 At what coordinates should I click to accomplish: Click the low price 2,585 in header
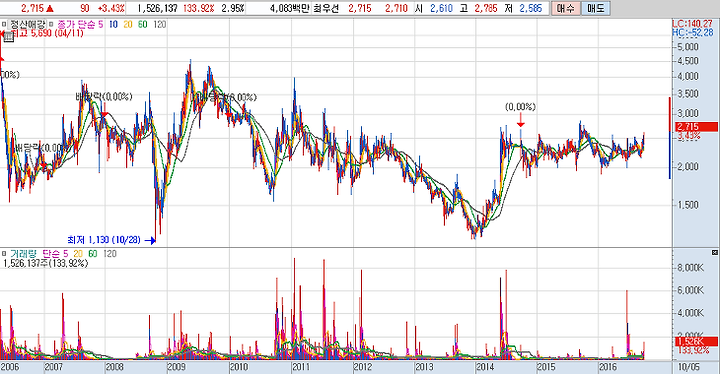531,8
